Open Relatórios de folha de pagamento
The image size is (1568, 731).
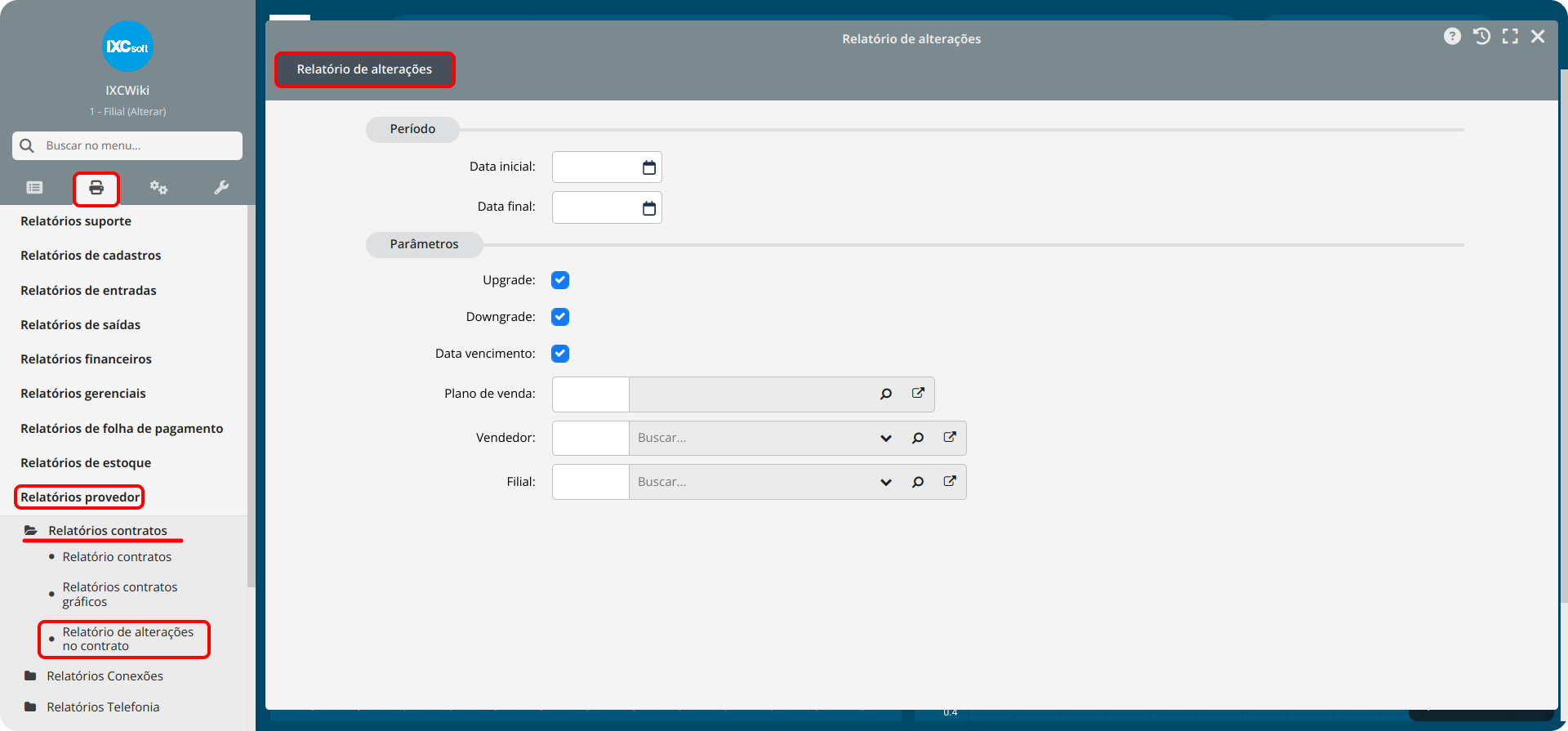[122, 429]
